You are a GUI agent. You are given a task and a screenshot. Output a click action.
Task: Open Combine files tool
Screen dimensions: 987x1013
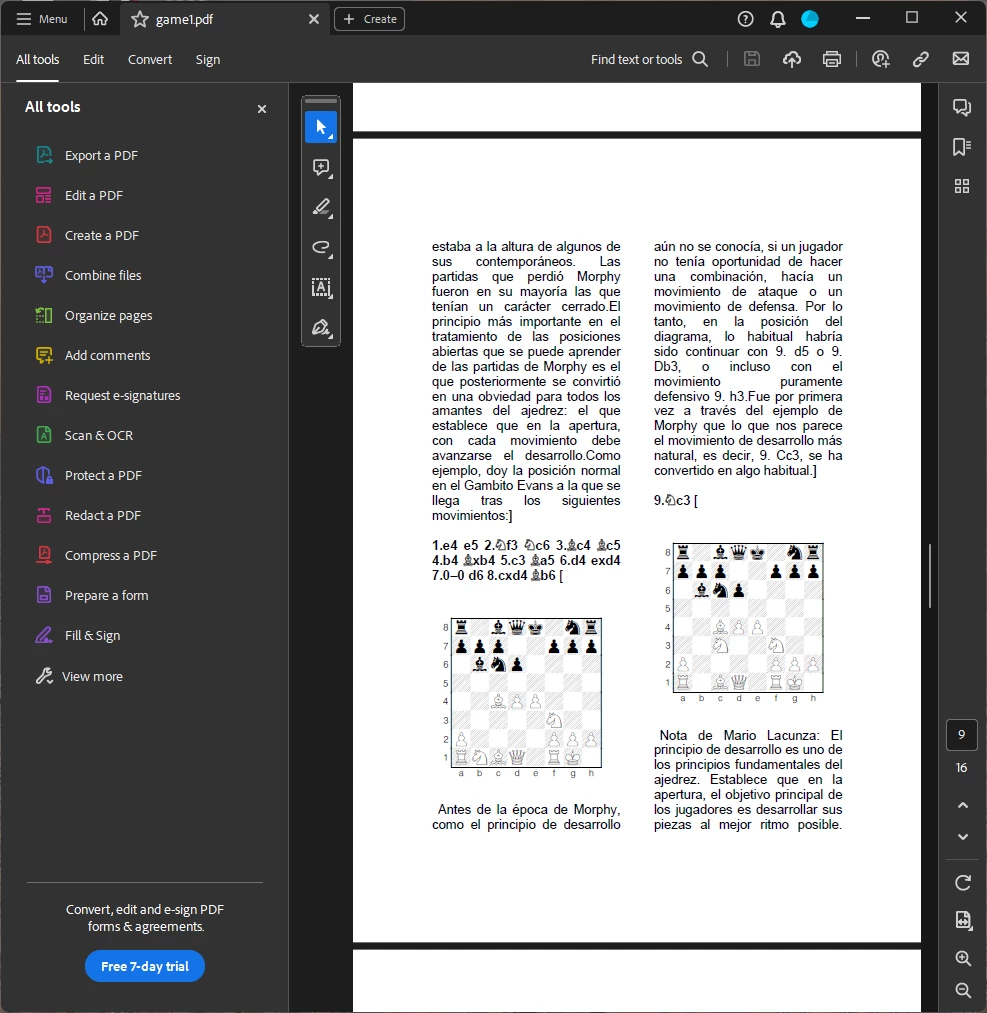click(x=88, y=276)
